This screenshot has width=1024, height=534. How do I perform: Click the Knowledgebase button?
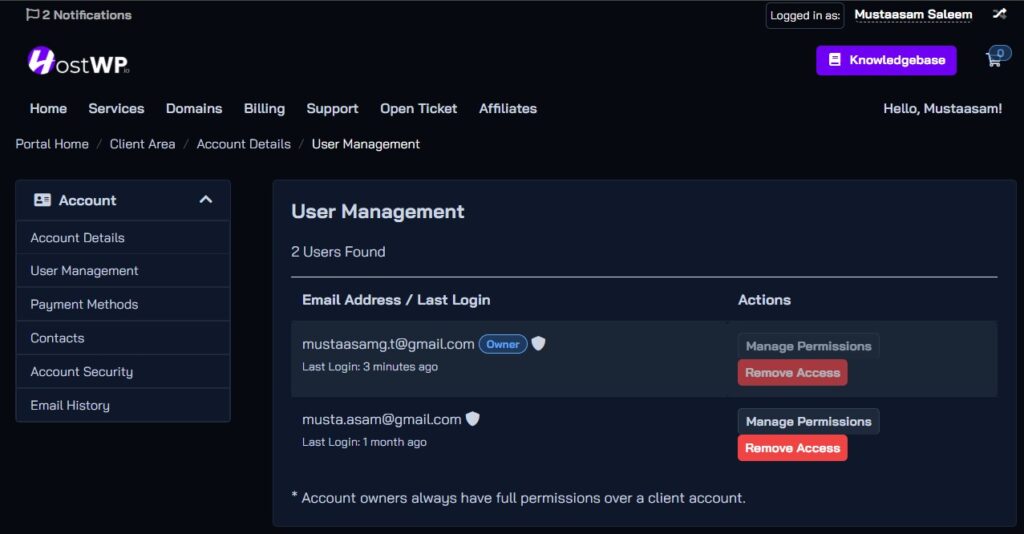886,60
